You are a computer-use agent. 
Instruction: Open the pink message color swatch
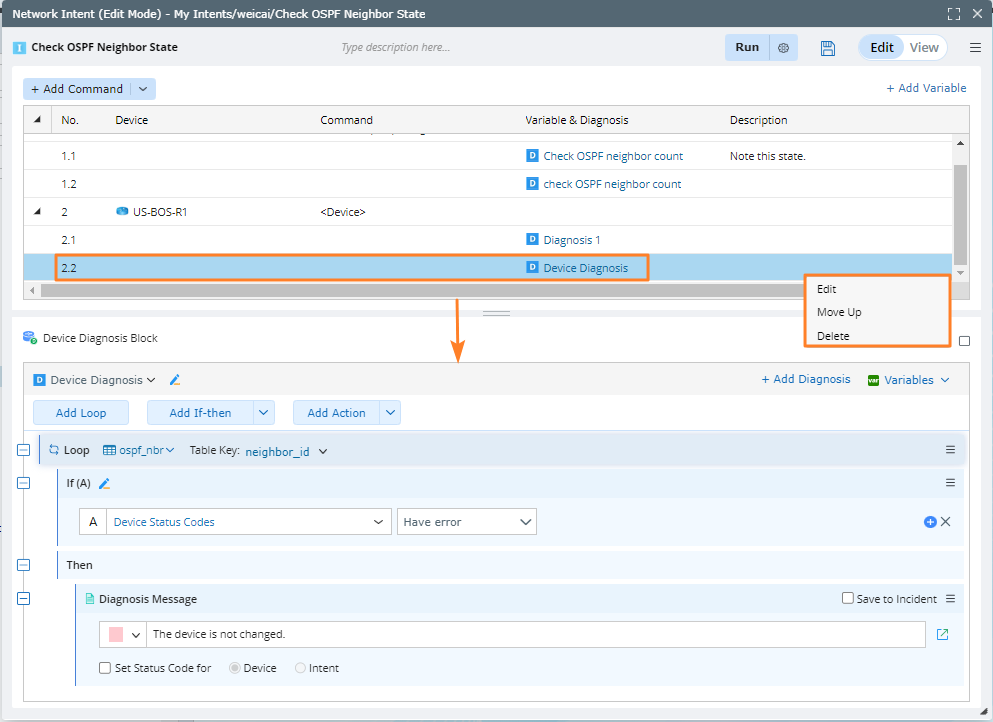(x=115, y=635)
